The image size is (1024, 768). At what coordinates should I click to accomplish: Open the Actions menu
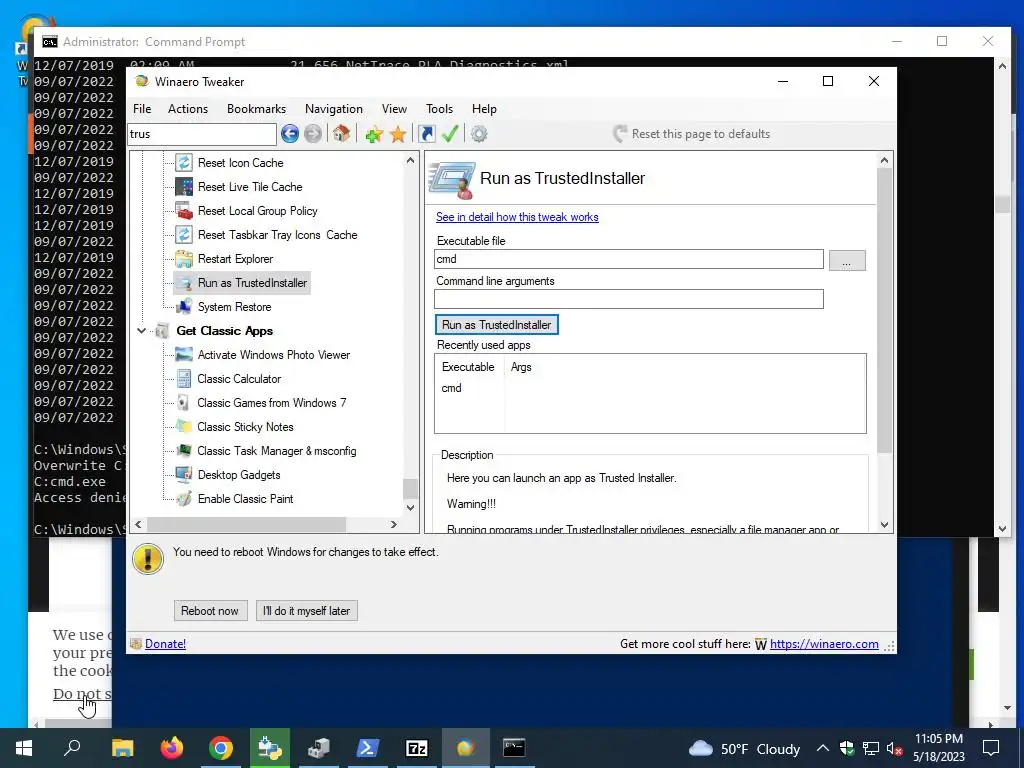point(188,109)
